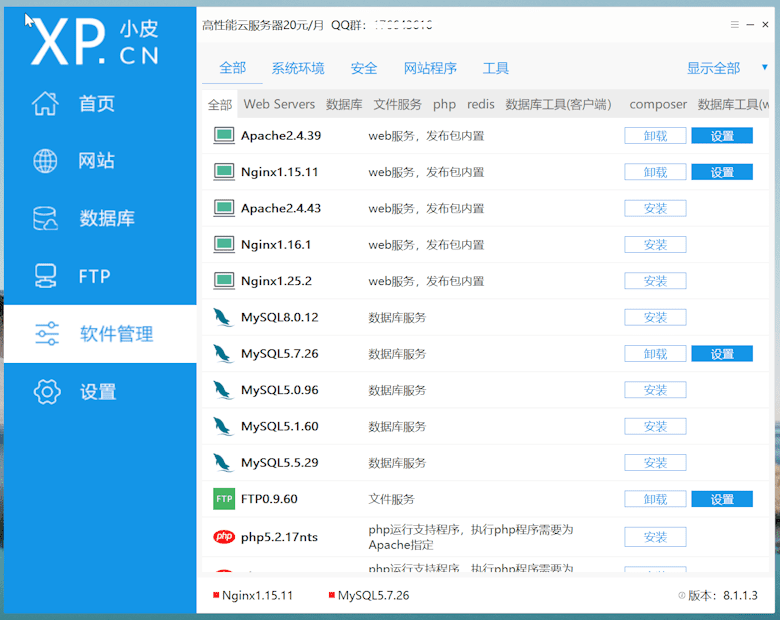The image size is (780, 620).
Task: Open 设置 for Nginx1.15.11
Action: point(722,172)
